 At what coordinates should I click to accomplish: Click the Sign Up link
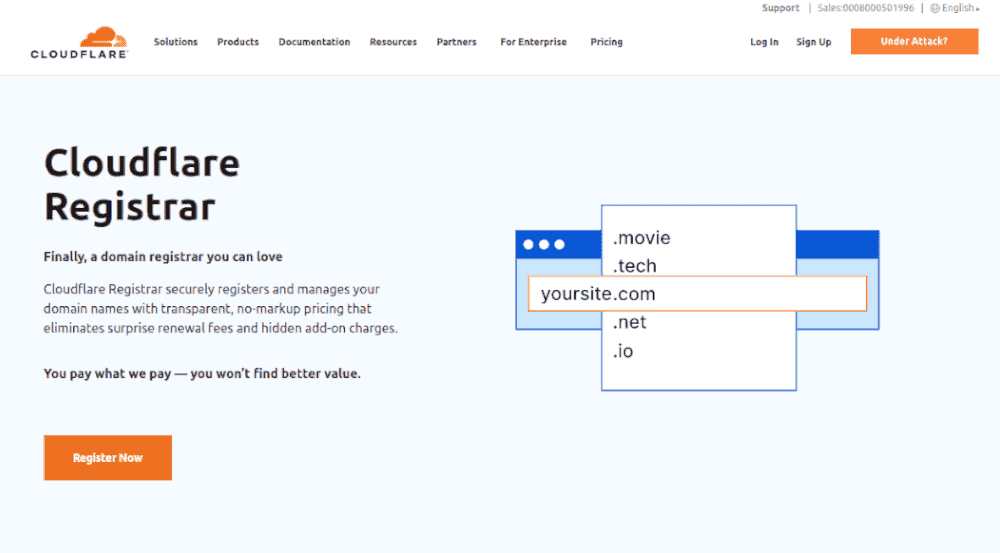pos(813,42)
